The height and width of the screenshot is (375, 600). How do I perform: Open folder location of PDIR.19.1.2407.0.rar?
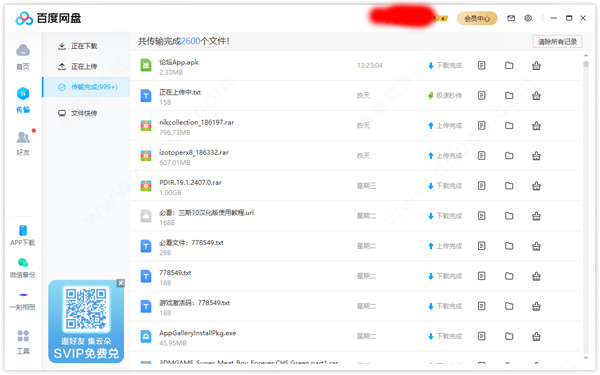[509, 186]
